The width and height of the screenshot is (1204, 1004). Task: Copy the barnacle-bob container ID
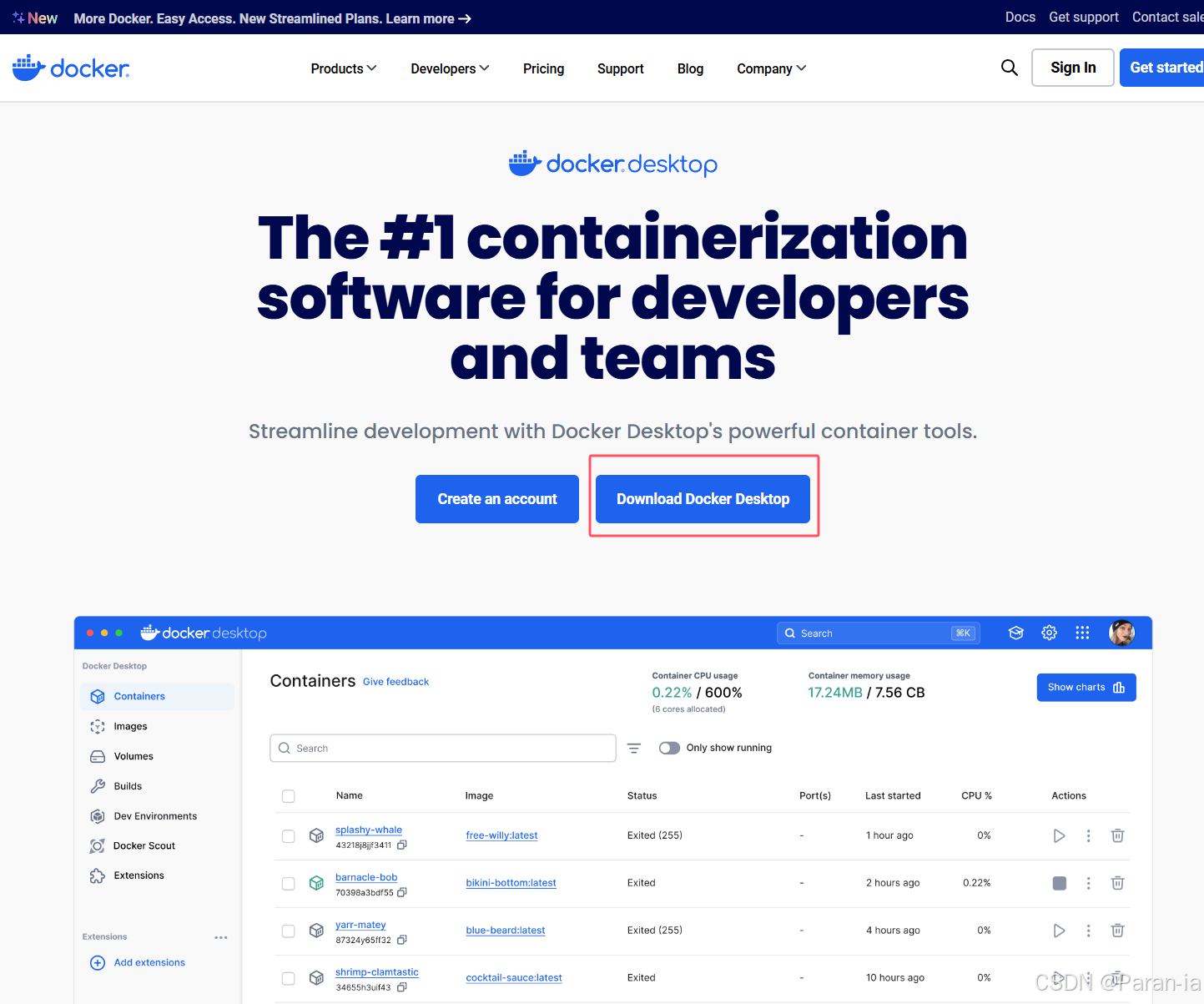402,893
